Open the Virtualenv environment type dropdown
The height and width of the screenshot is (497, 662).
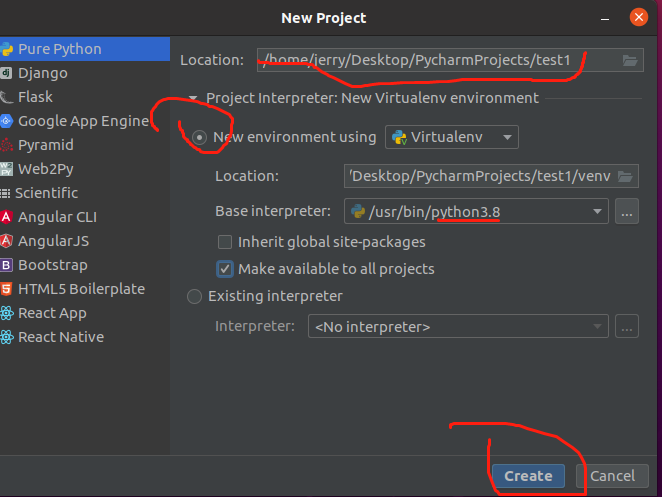tap(452, 137)
